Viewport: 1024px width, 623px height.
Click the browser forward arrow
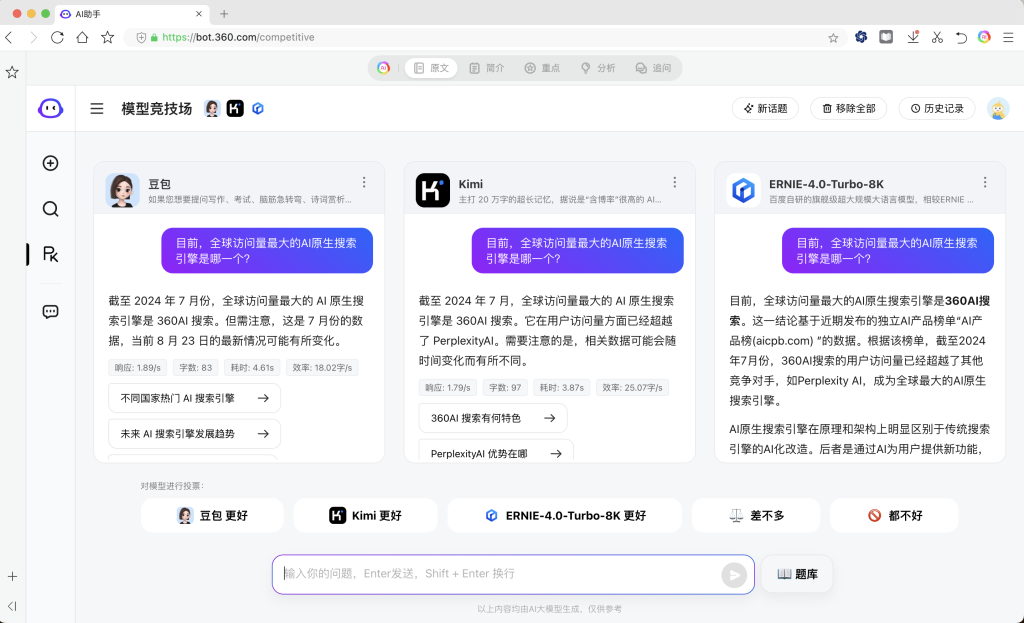33,37
